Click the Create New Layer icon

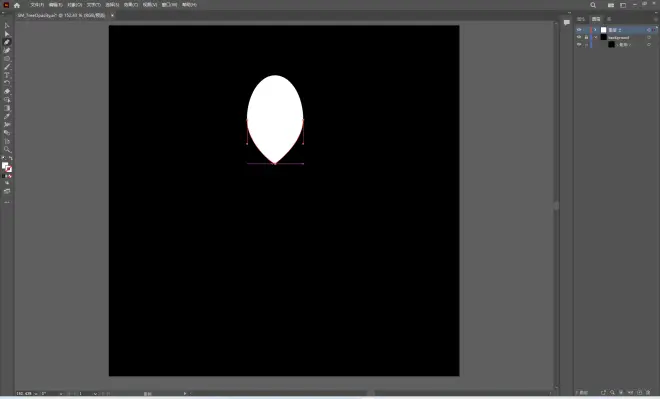639,392
